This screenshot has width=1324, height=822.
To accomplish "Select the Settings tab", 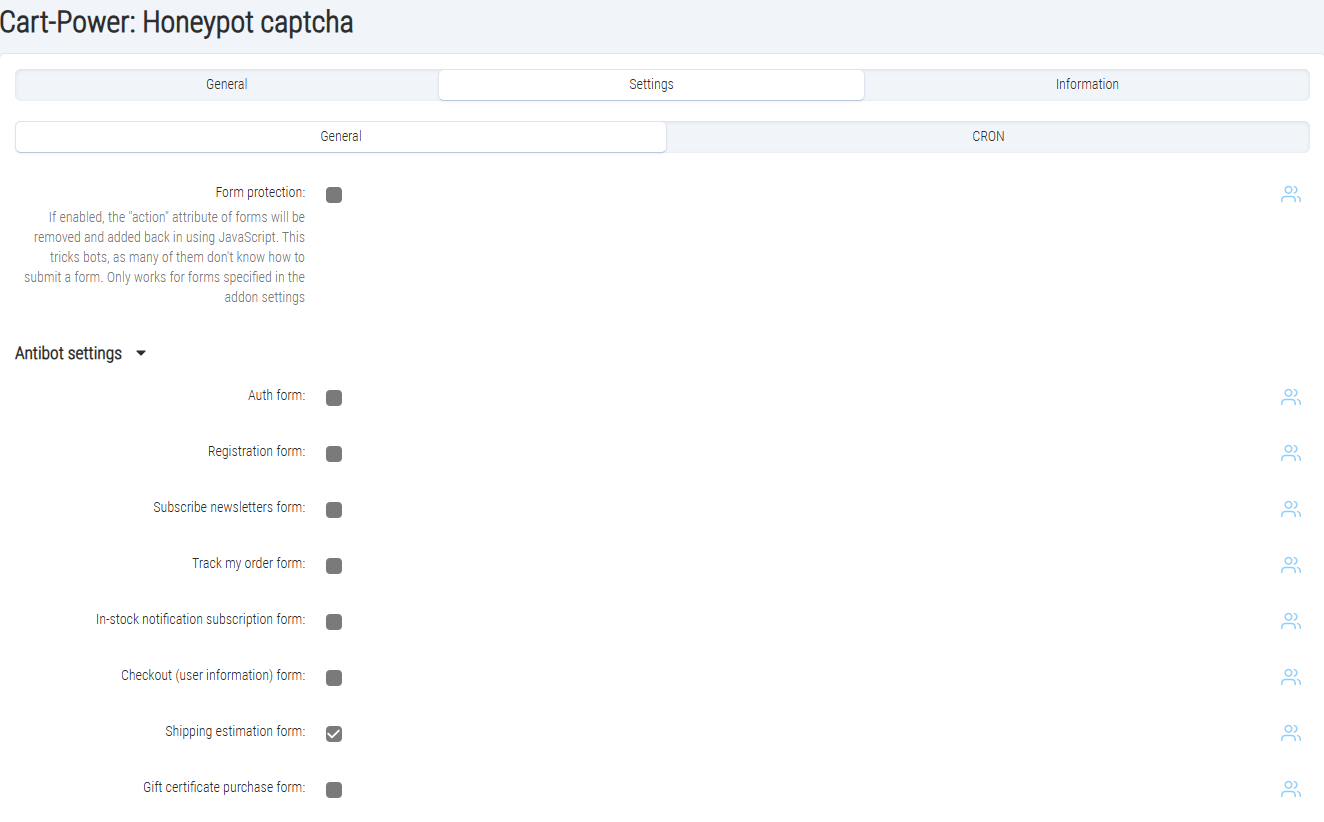I will click(x=651, y=84).
